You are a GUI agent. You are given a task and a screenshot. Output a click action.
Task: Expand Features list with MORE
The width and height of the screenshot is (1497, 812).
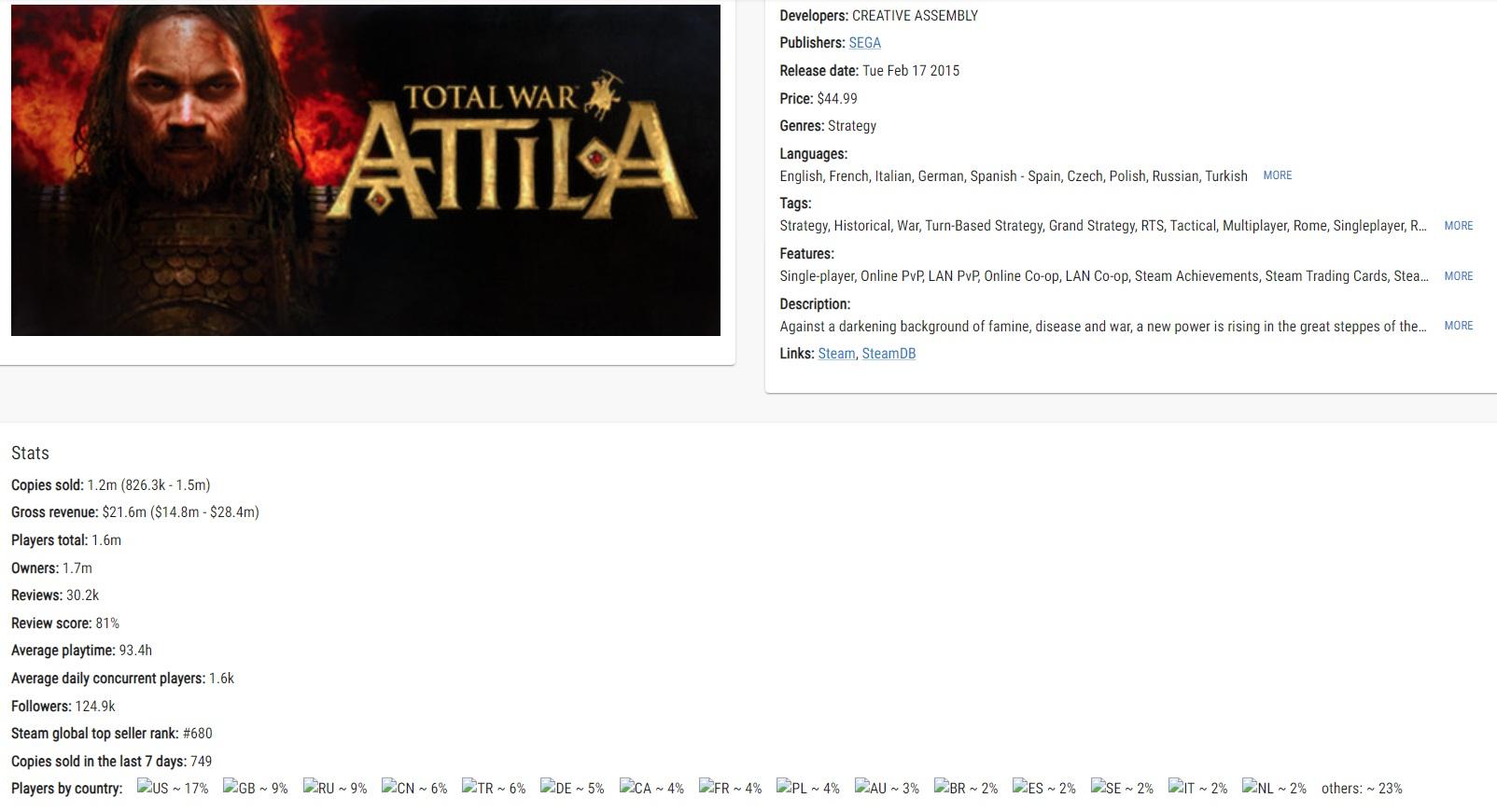tap(1459, 276)
